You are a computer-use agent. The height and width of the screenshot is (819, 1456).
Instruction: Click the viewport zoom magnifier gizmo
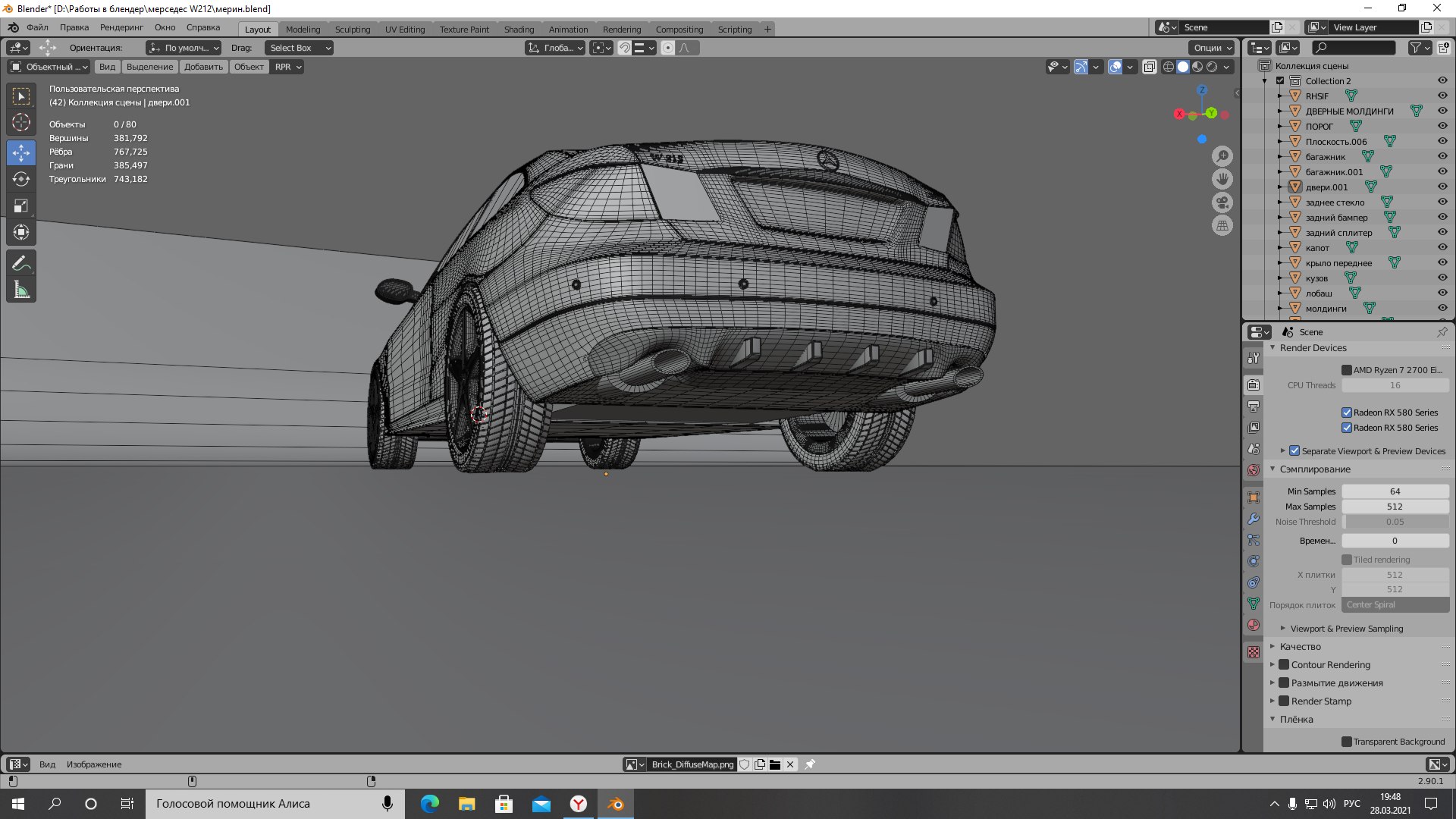point(1222,156)
